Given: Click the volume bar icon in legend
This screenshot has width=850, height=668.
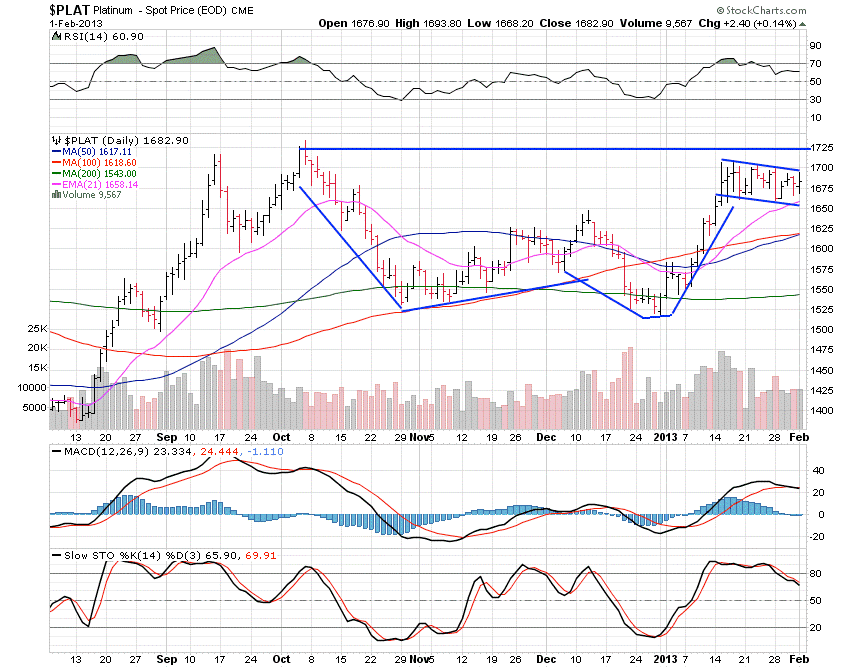Looking at the screenshot, I should (x=54, y=195).
